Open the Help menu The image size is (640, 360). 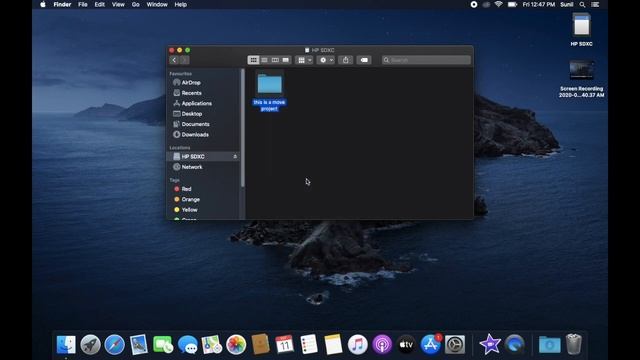click(180, 4)
